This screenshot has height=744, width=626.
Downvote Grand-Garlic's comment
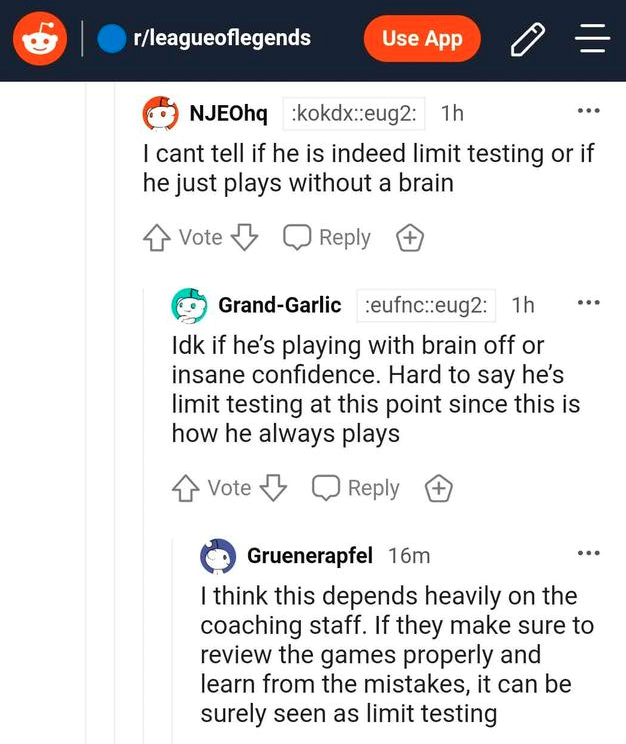click(273, 488)
